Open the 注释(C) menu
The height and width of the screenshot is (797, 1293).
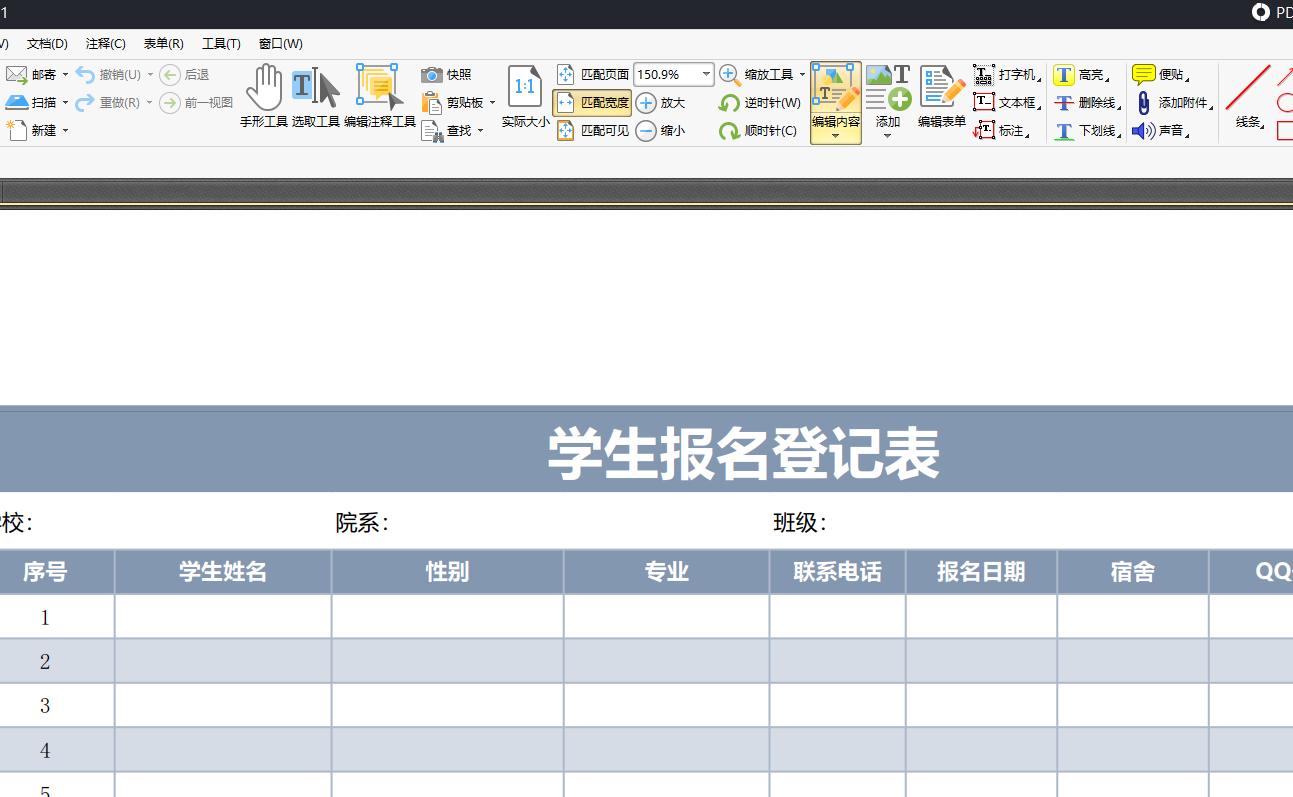click(104, 43)
